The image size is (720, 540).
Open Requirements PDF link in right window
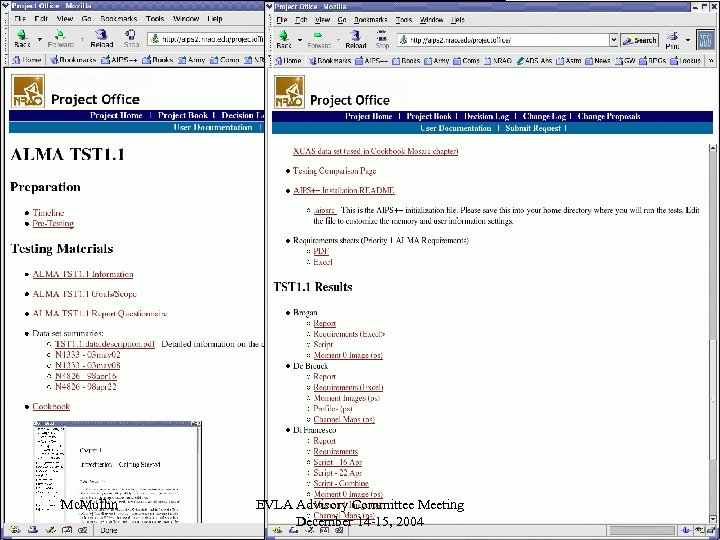[x=321, y=251]
